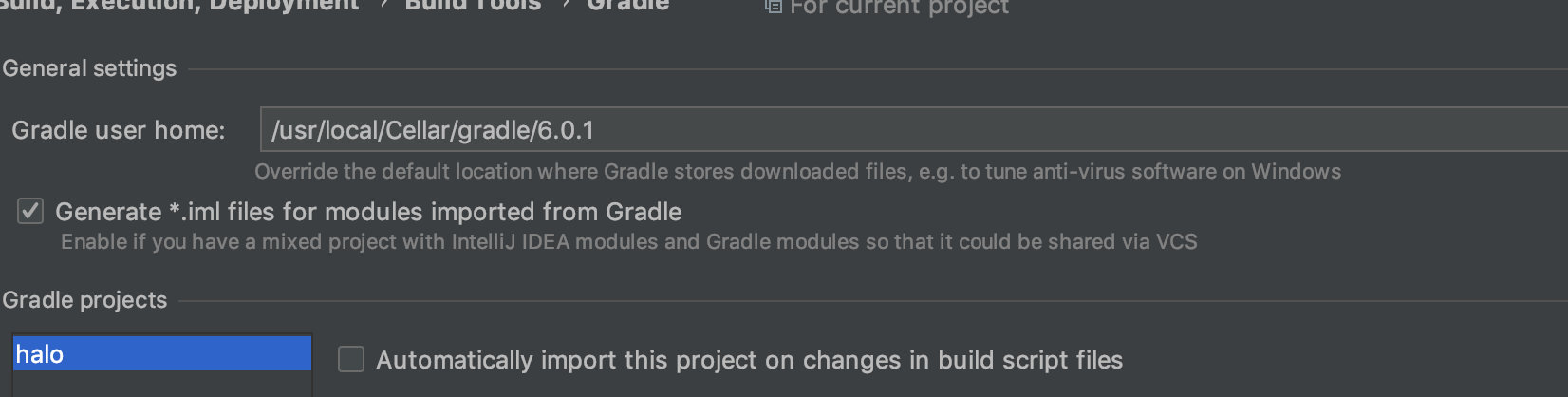Click the 'Gradle user home:' label
The height and width of the screenshot is (397, 1568).
119,130
